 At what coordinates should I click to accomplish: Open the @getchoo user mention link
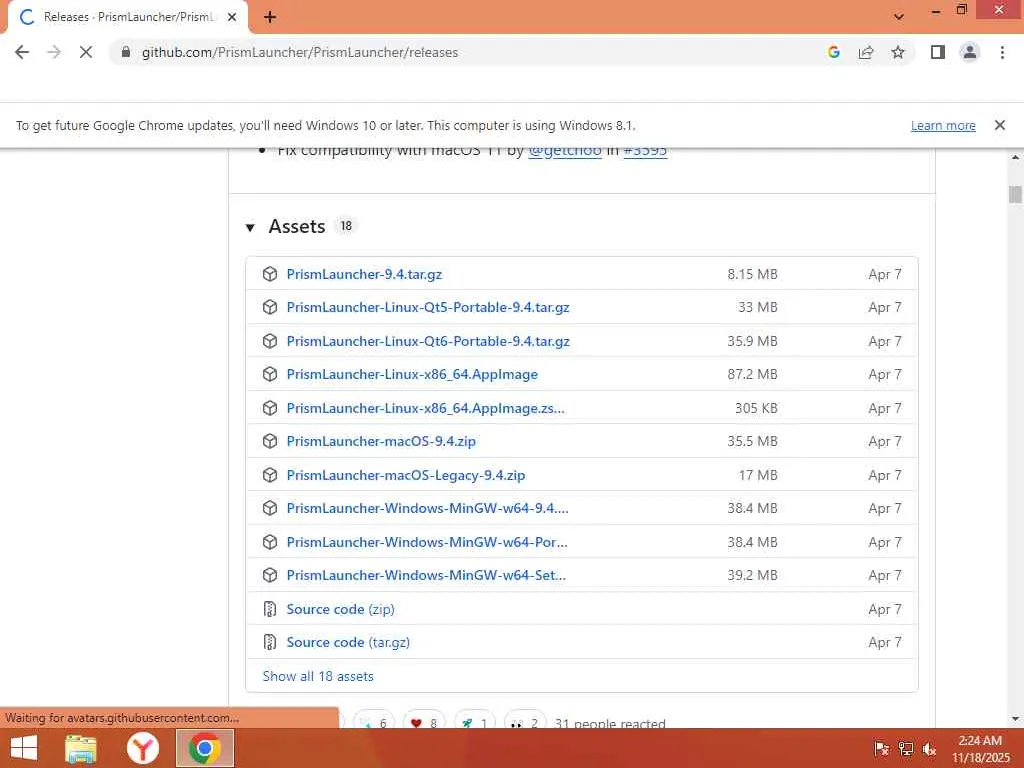(x=564, y=152)
